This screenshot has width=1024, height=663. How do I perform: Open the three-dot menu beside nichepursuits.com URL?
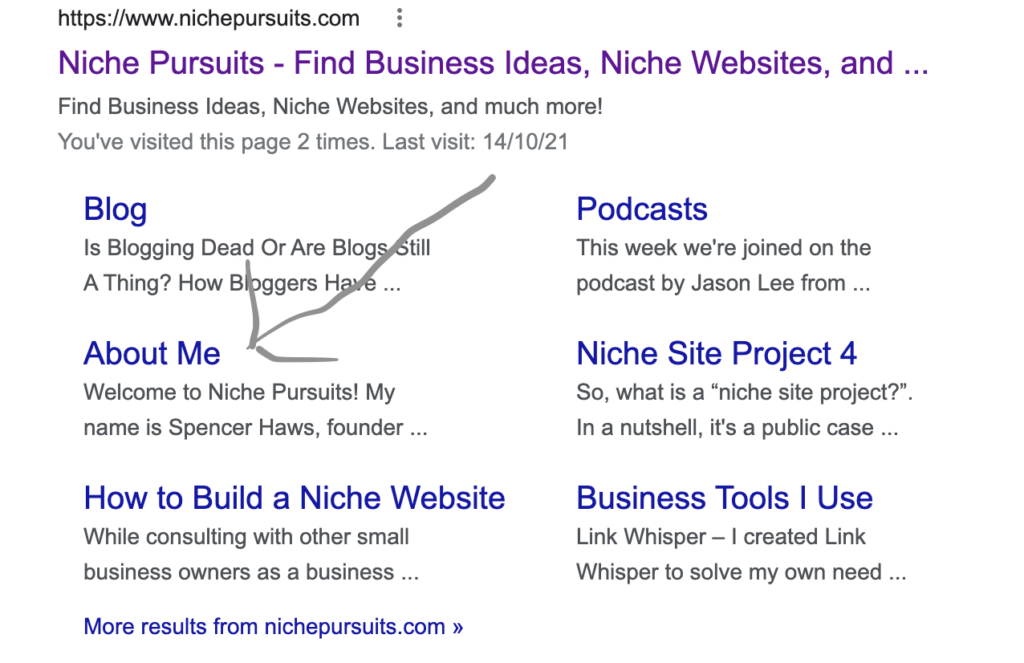399,18
